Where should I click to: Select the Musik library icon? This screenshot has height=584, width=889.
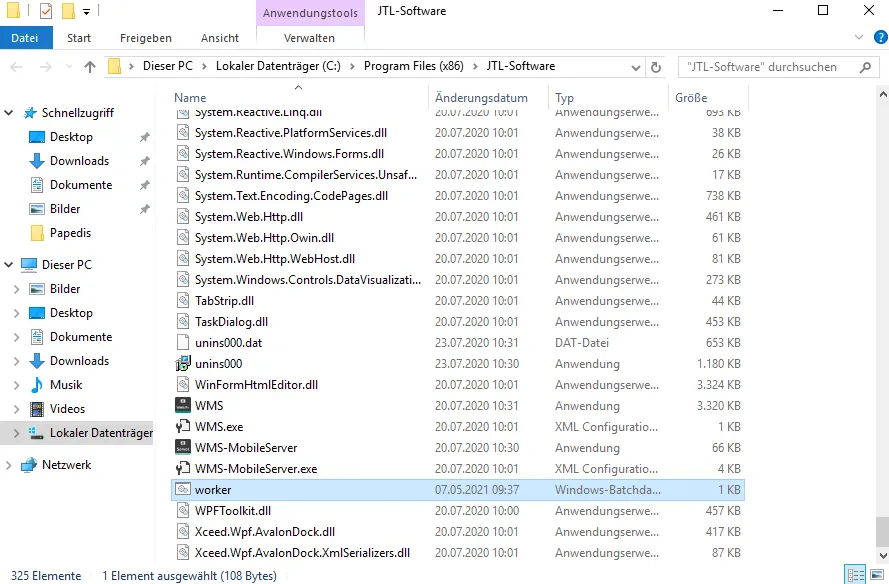(37, 384)
